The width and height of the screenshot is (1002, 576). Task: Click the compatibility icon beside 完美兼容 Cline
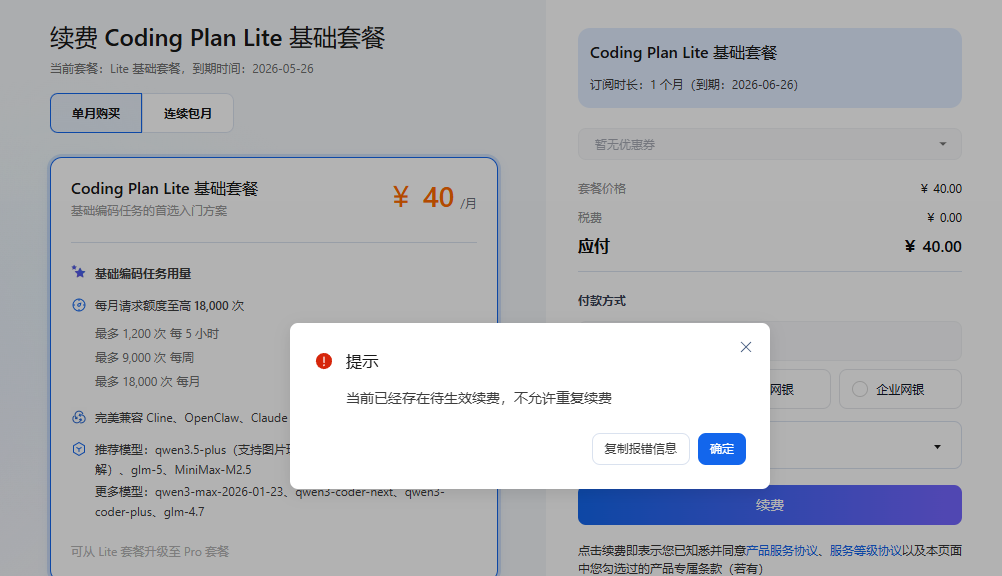click(x=79, y=417)
